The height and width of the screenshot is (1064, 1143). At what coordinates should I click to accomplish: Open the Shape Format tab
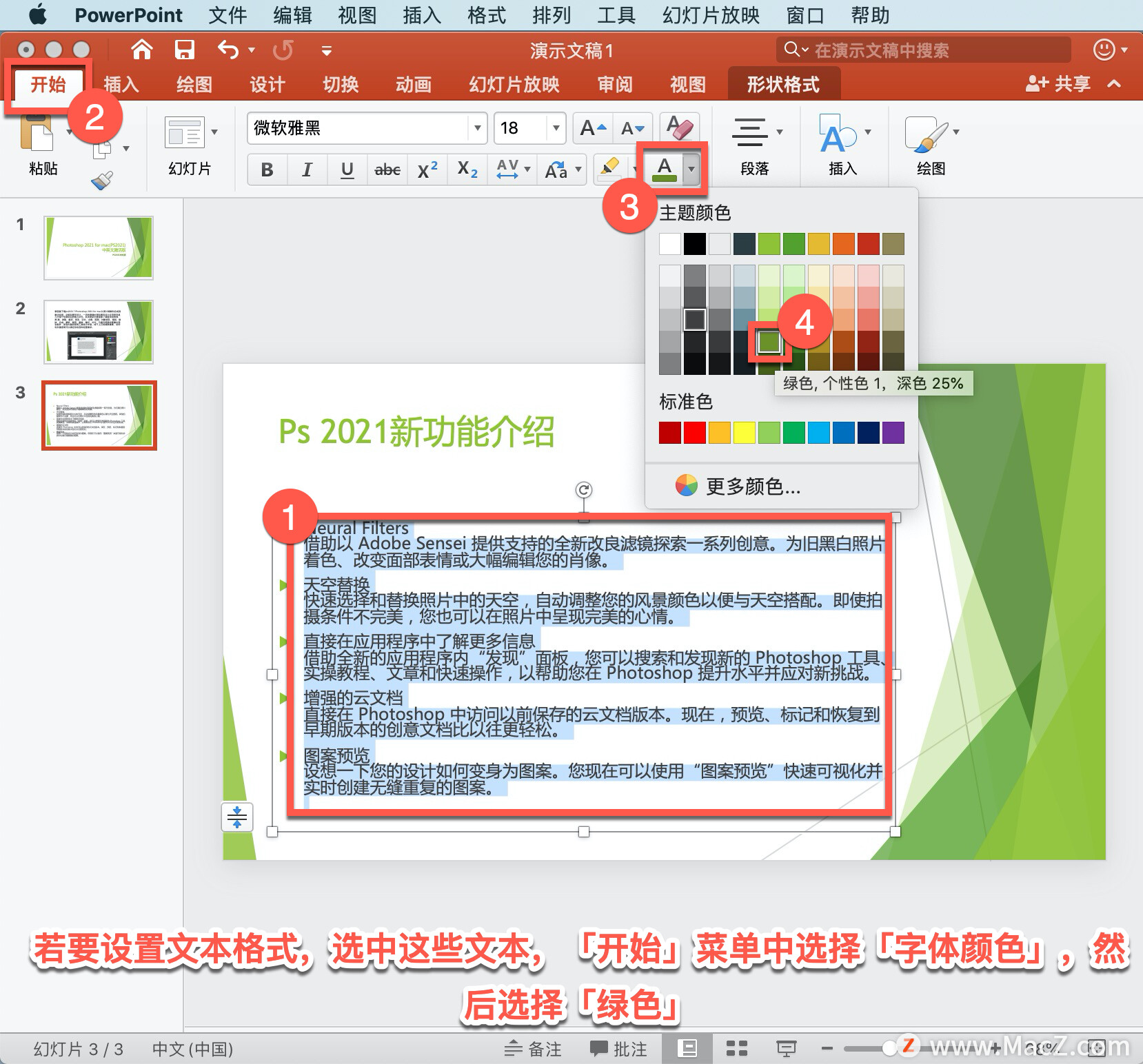point(783,84)
